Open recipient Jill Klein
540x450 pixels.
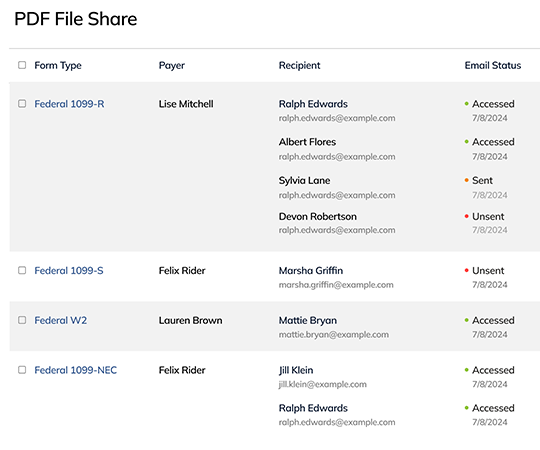point(296,370)
